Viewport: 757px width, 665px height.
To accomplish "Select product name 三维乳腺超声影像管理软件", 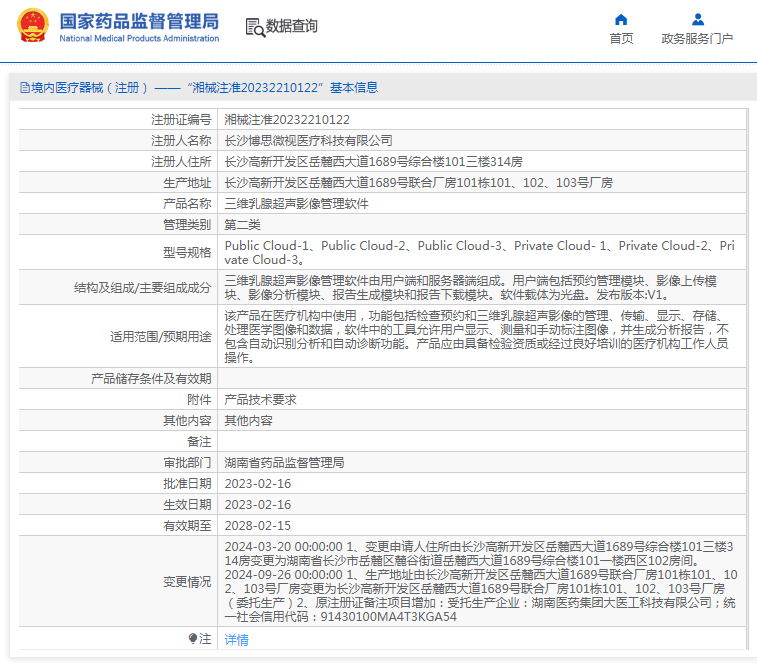I will tap(296, 204).
